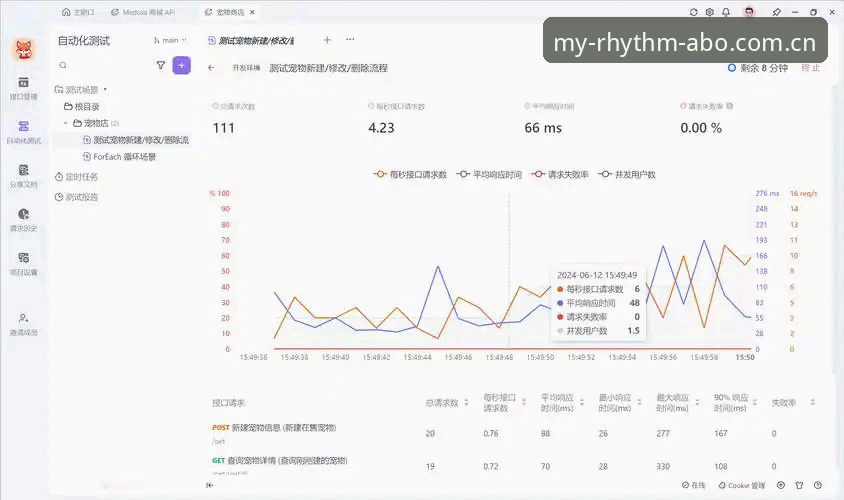
Task: Open 测试报告 in the sidebar
Action: click(76, 197)
